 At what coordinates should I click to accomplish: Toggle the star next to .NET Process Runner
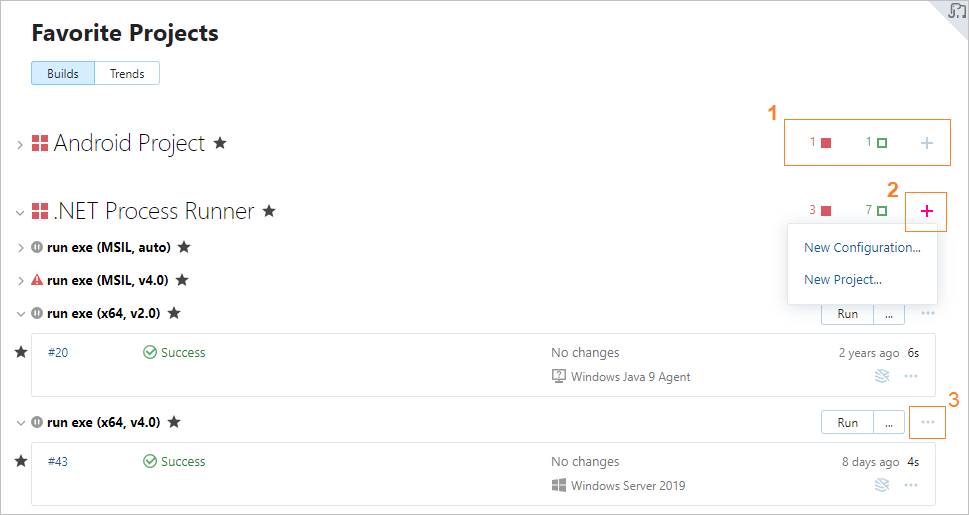[269, 211]
